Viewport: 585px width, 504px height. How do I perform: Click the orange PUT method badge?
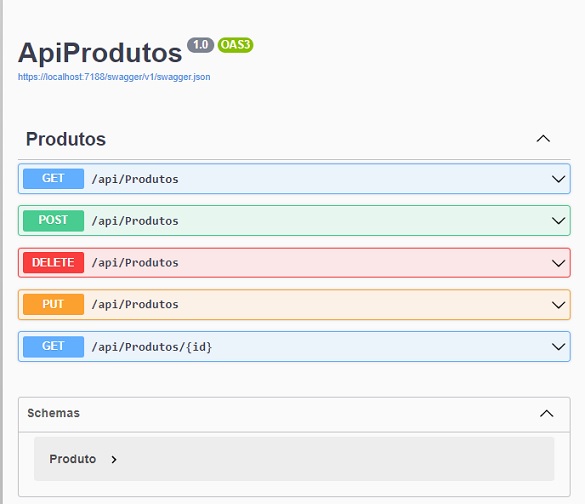(53, 304)
